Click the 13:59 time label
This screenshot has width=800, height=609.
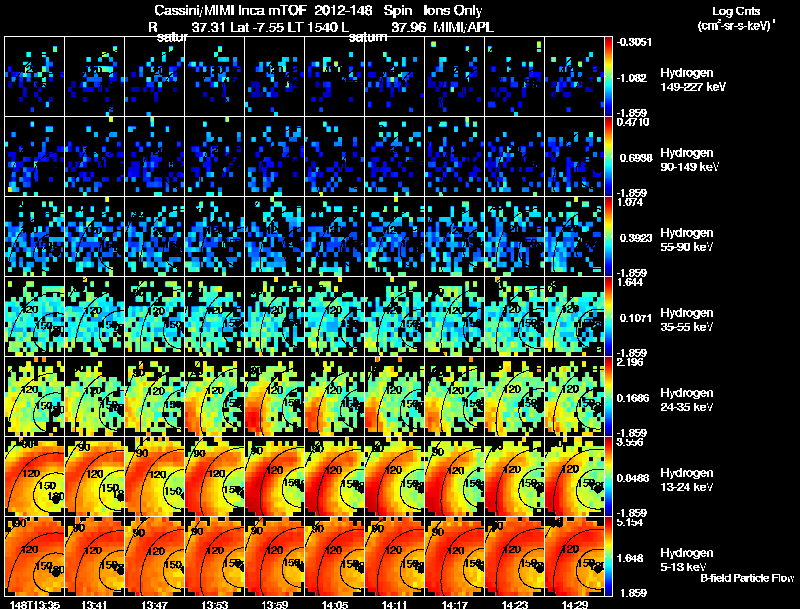pyautogui.click(x=274, y=605)
